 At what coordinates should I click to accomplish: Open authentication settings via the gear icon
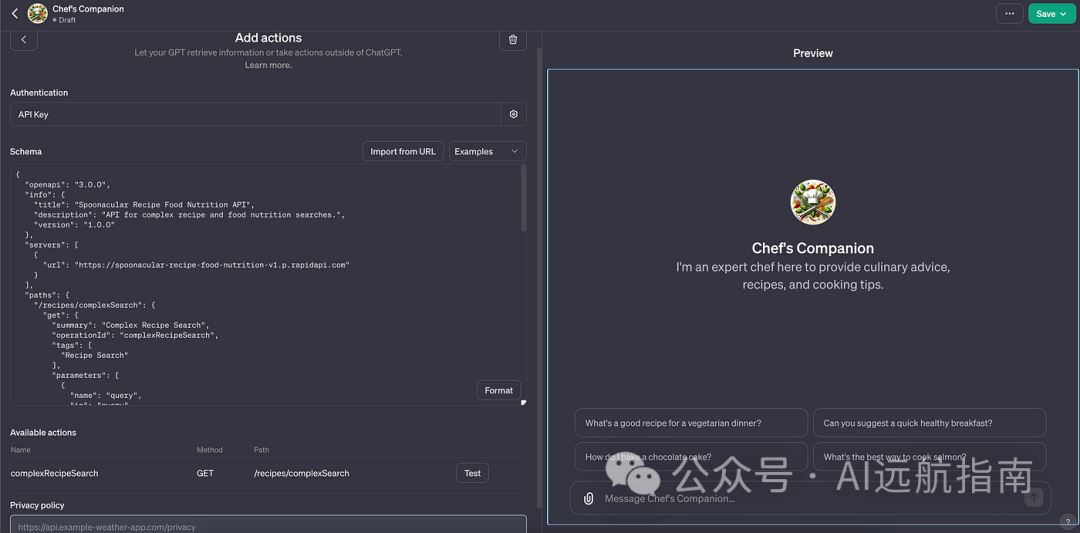coord(513,114)
